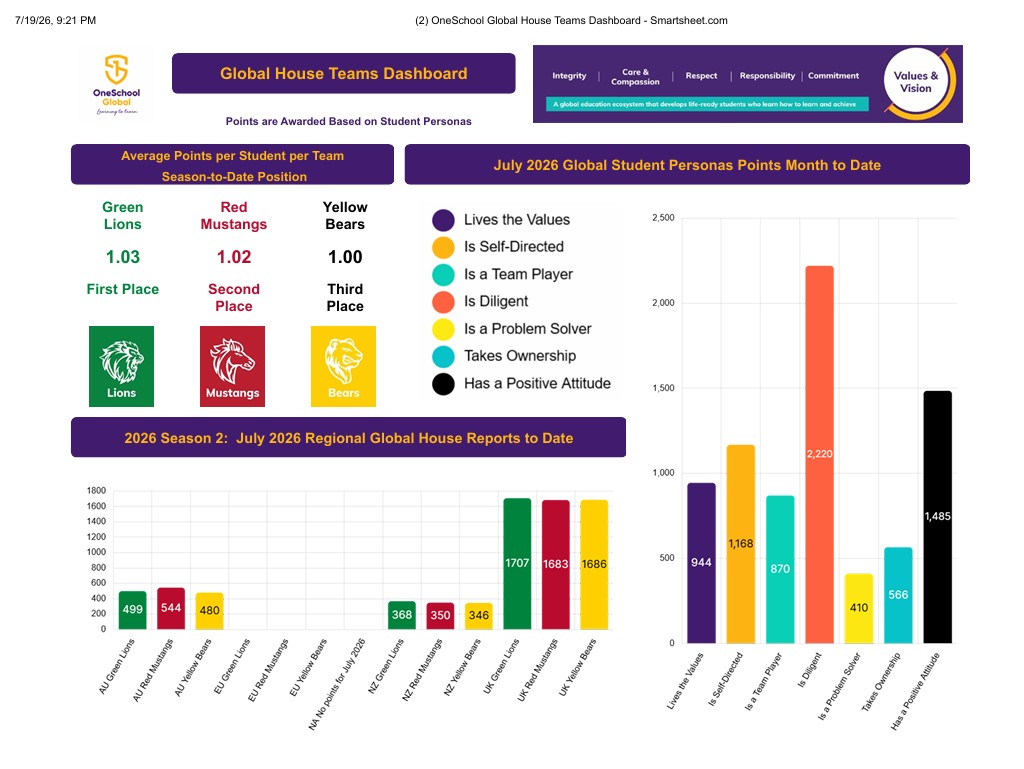Click the green First Place text
Viewport: 1024px width, 769px height.
123,289
